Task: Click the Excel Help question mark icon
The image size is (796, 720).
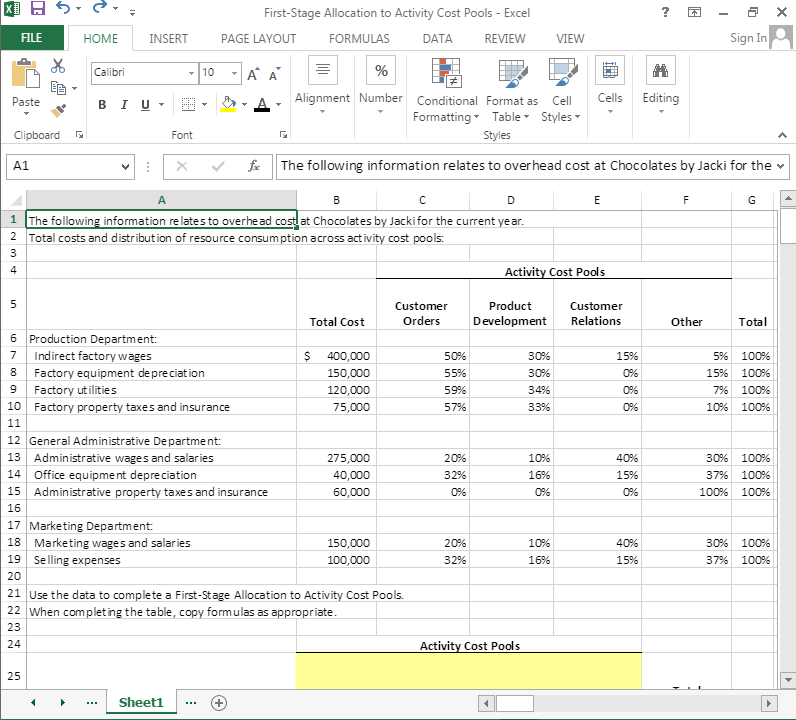Action: pos(666,12)
